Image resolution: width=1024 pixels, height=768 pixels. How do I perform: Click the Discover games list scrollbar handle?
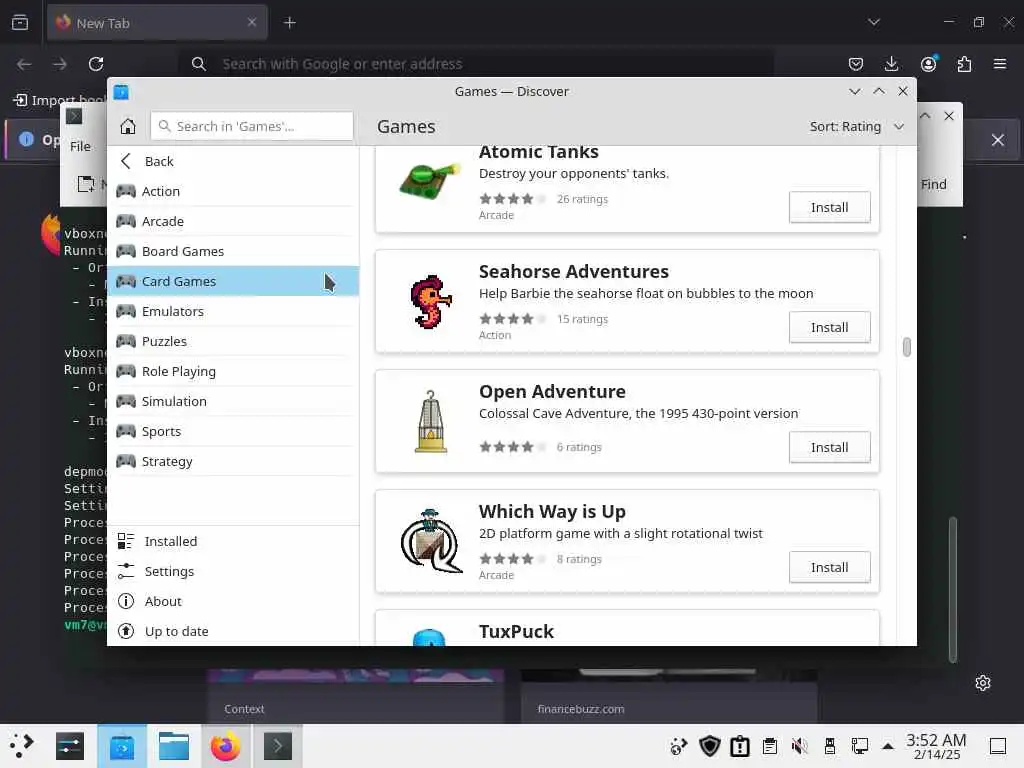[x=906, y=347]
